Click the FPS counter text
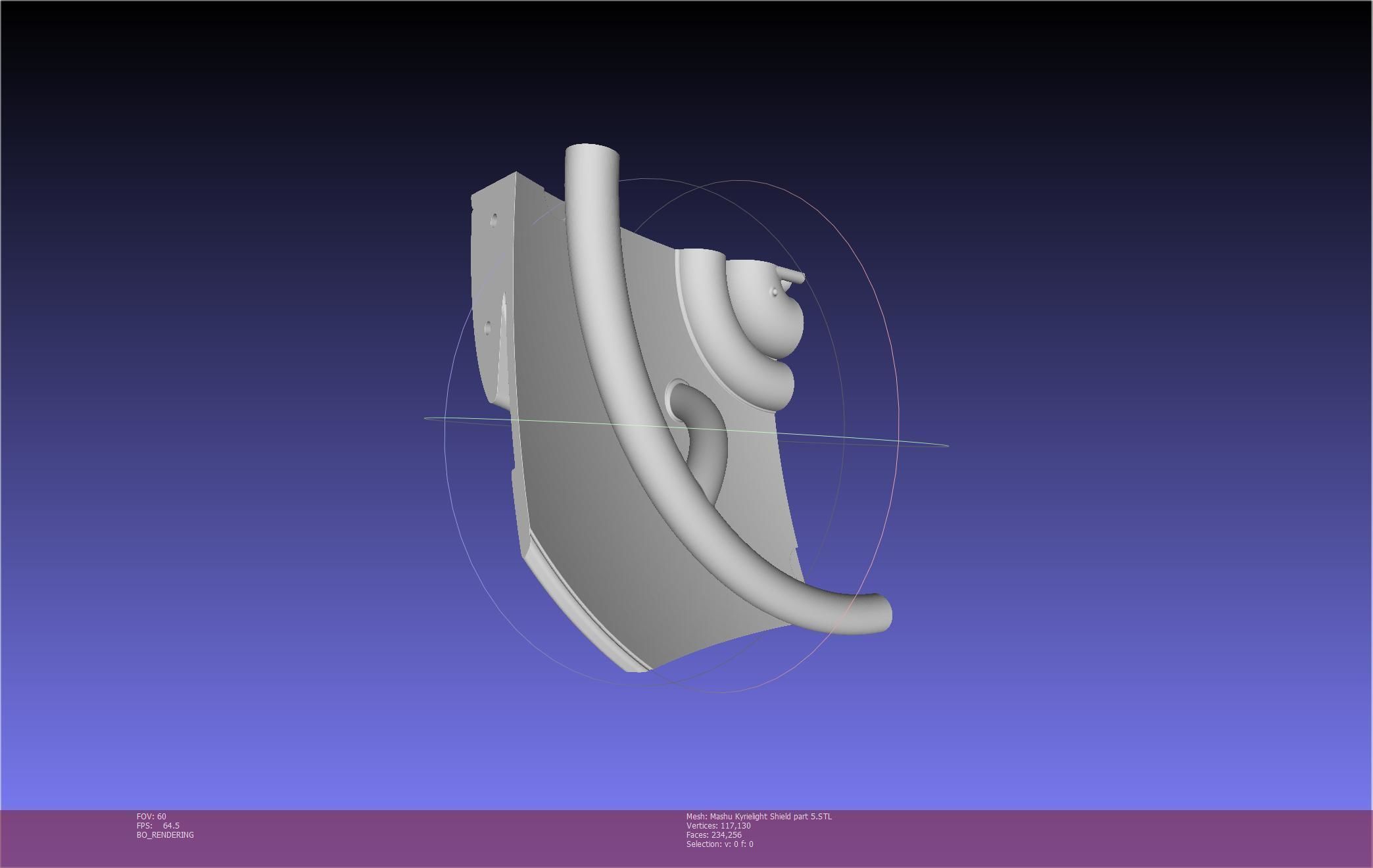Viewport: 1373px width, 868px height. pyautogui.click(x=158, y=825)
